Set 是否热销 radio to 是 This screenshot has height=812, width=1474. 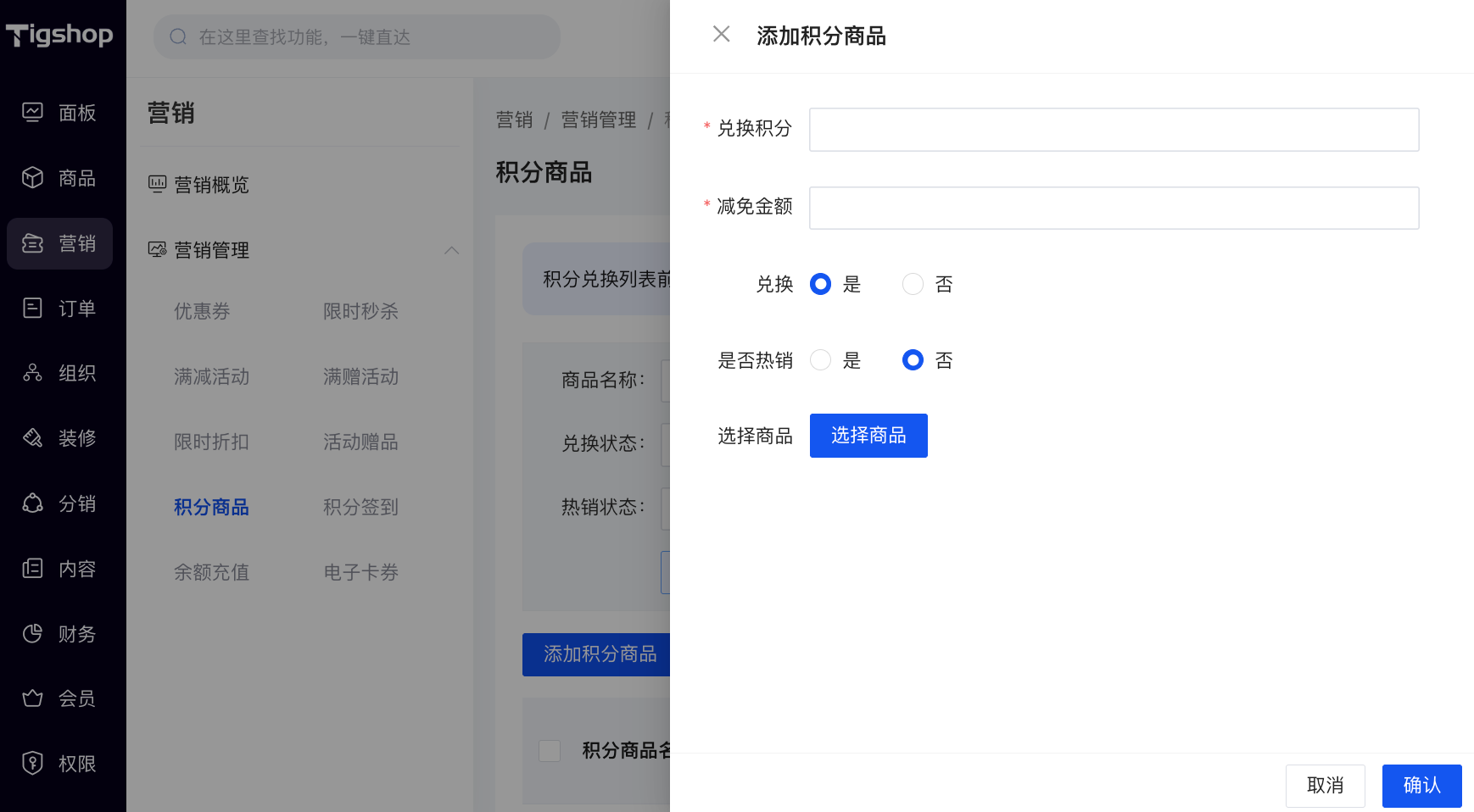(820, 360)
